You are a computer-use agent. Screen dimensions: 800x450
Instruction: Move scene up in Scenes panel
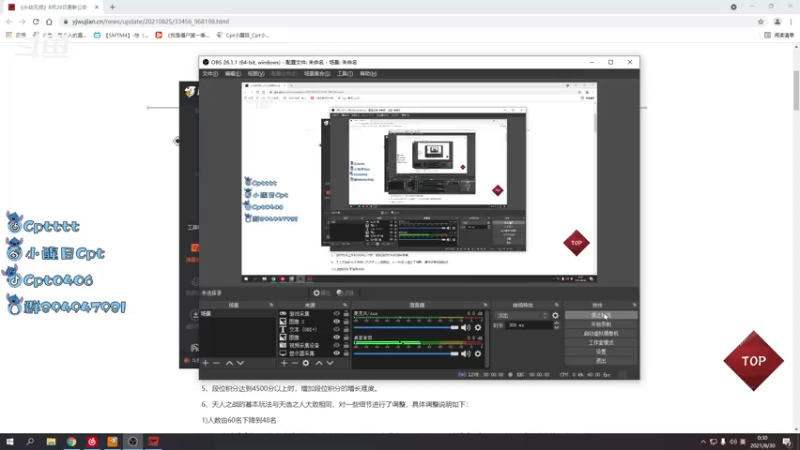click(x=230, y=363)
